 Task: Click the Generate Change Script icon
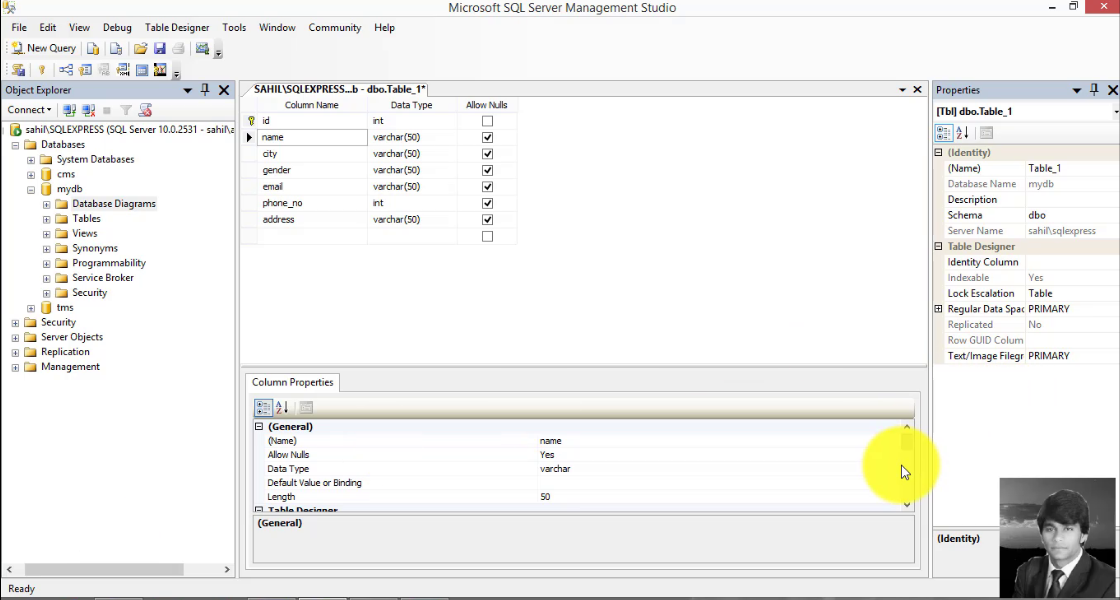[18, 69]
